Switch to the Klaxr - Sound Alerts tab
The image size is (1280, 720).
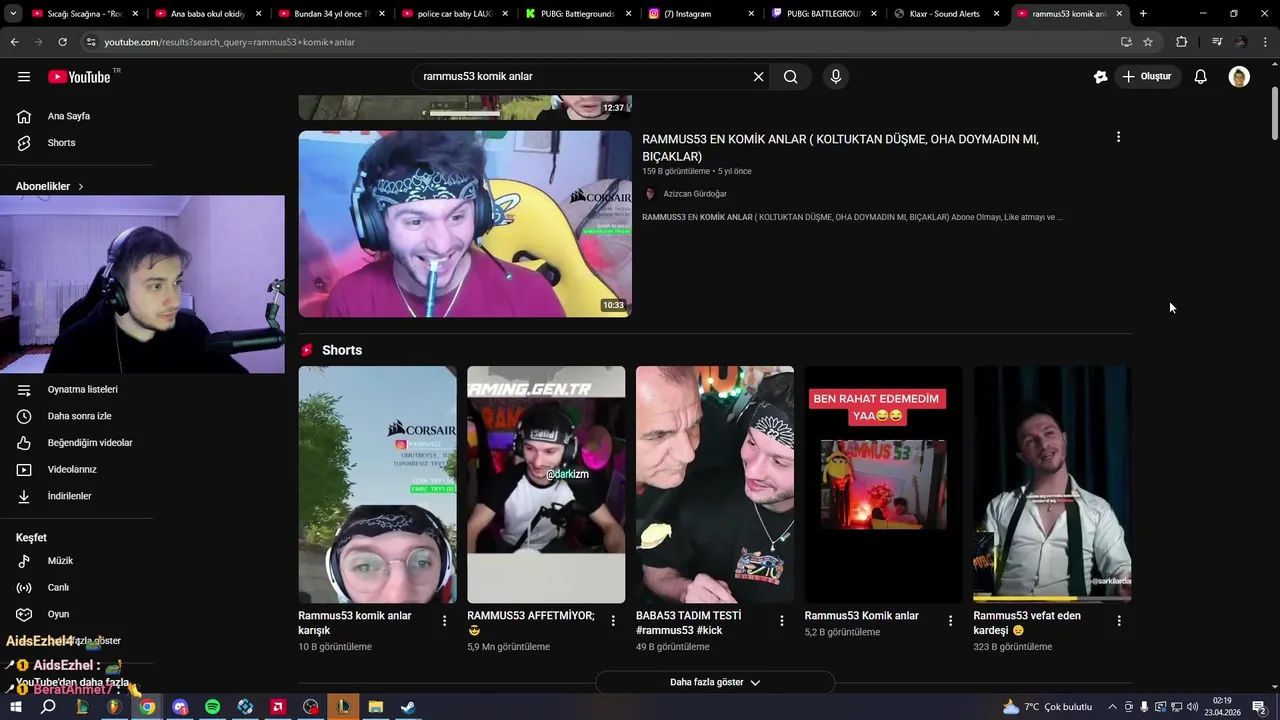(x=948, y=14)
